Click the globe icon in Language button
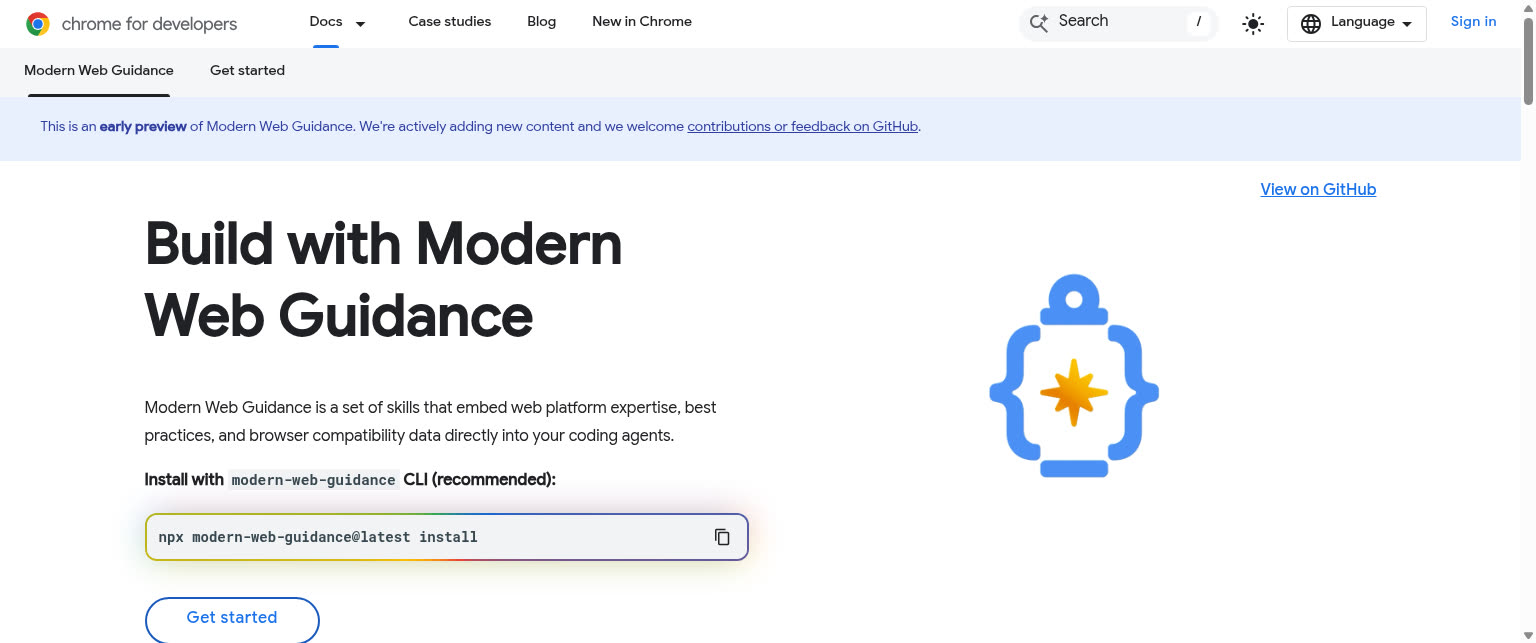This screenshot has width=1536, height=643. (1311, 23)
